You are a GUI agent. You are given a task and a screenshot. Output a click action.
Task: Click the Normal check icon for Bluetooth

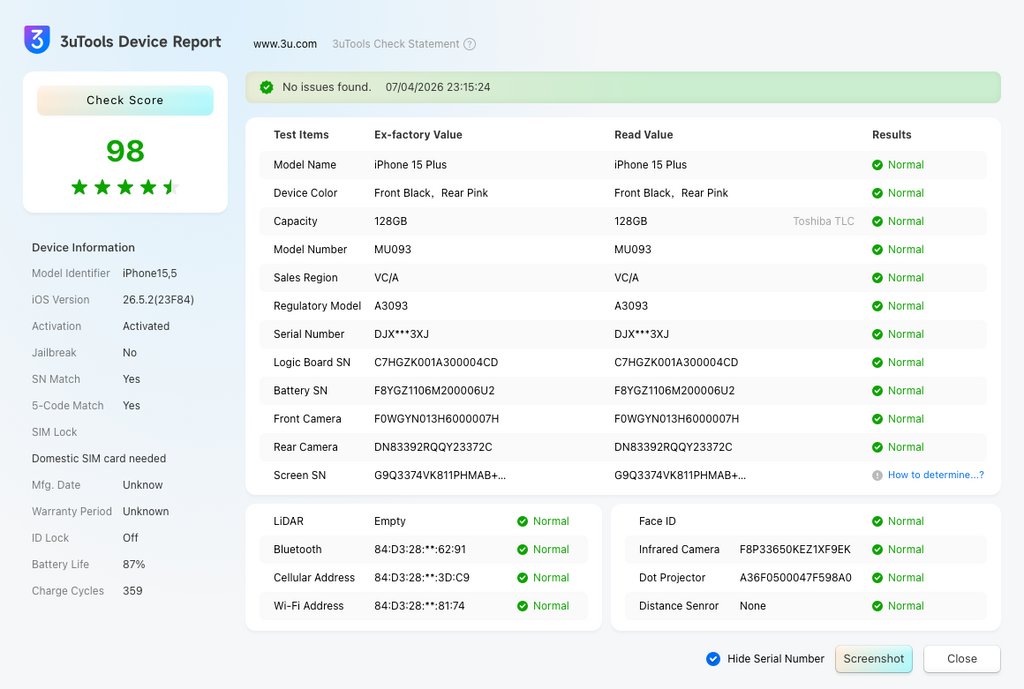tap(522, 550)
